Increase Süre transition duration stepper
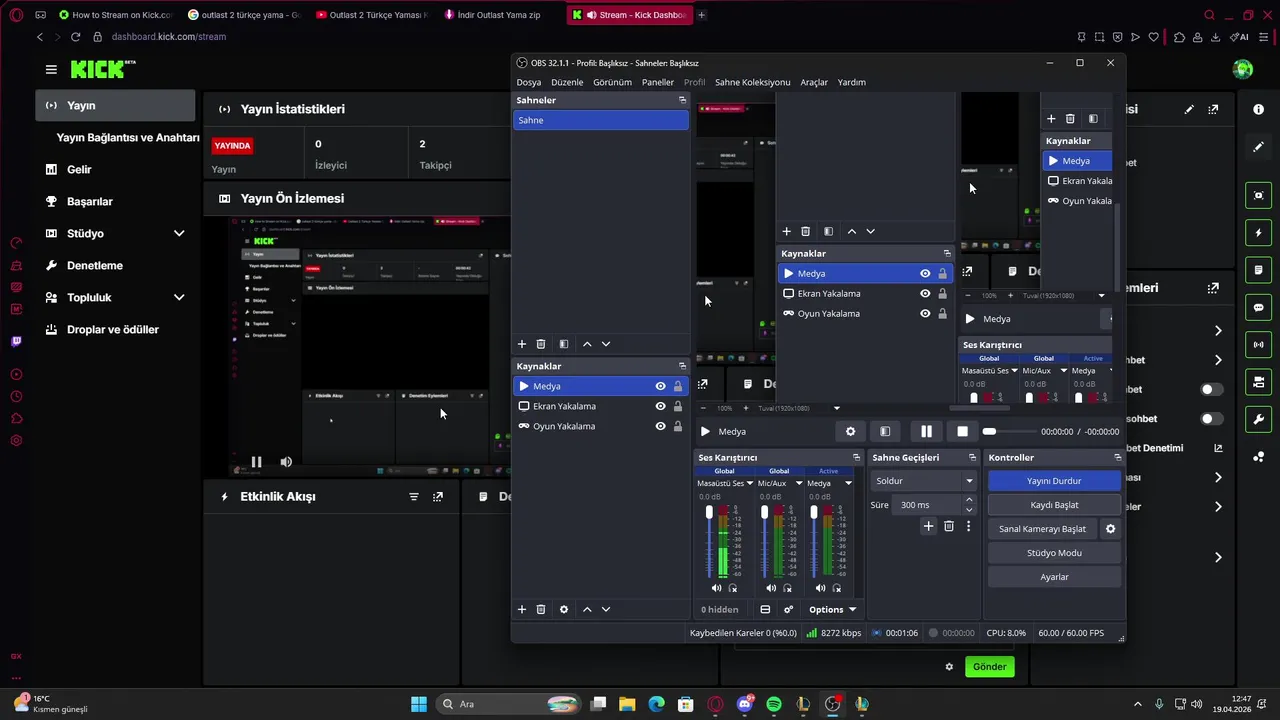Viewport: 1280px width, 720px height. (x=969, y=501)
